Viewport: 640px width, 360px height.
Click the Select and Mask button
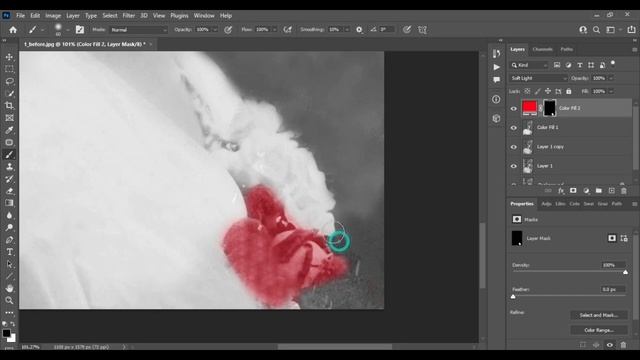pos(599,315)
